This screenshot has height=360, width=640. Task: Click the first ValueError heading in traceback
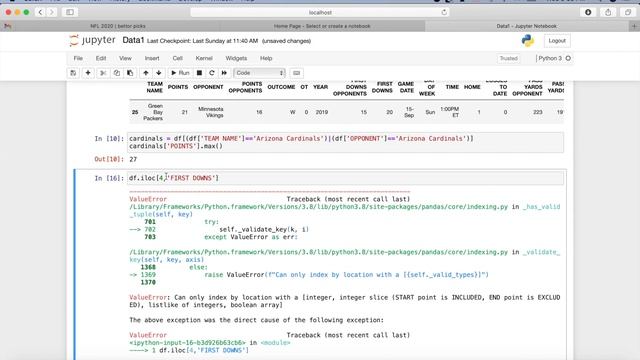[148, 199]
